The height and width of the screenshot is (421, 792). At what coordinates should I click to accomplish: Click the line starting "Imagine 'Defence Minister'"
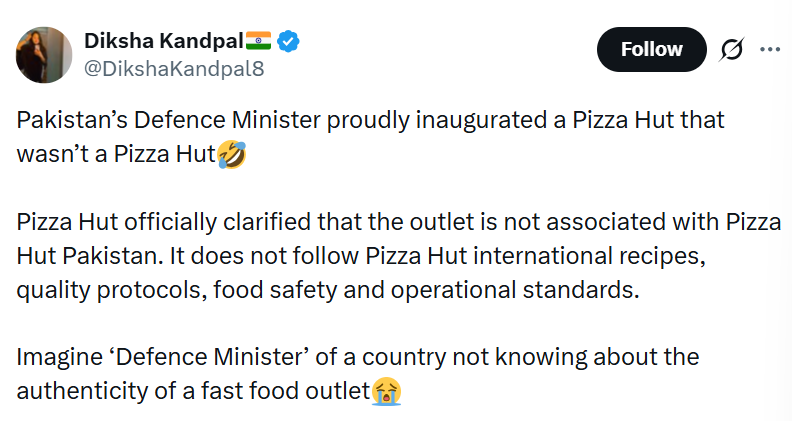pyautogui.click(x=358, y=357)
